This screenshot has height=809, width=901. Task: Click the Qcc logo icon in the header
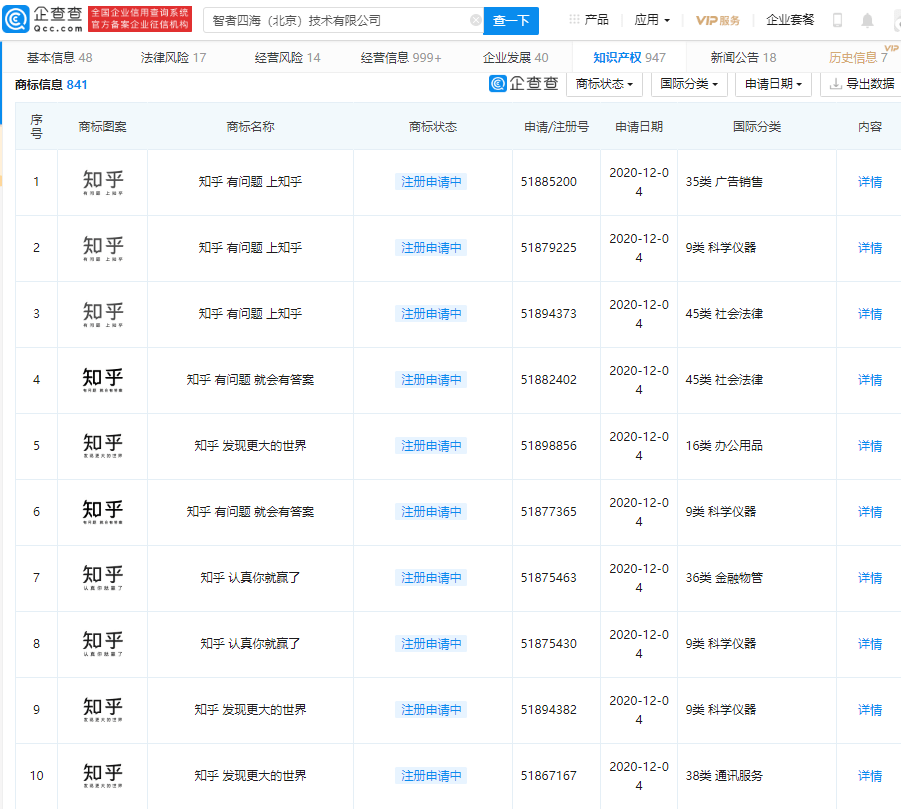click(x=16, y=20)
